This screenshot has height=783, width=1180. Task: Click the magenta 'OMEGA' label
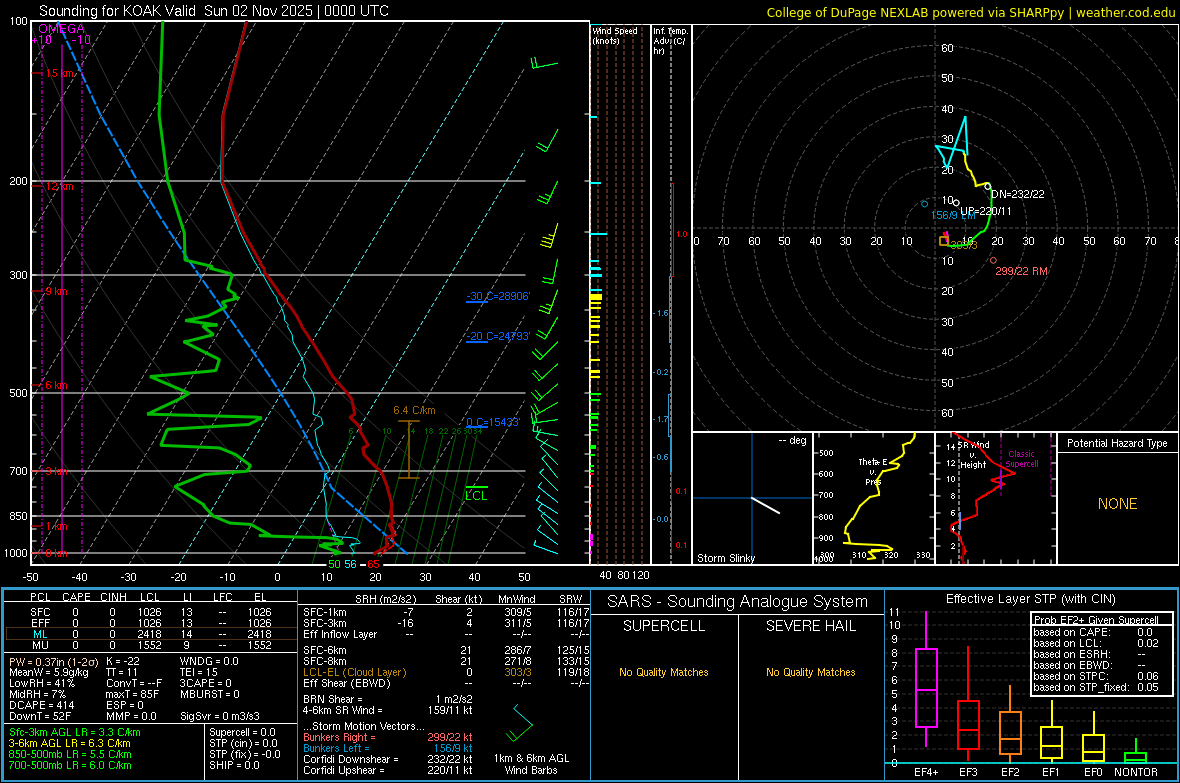(62, 29)
